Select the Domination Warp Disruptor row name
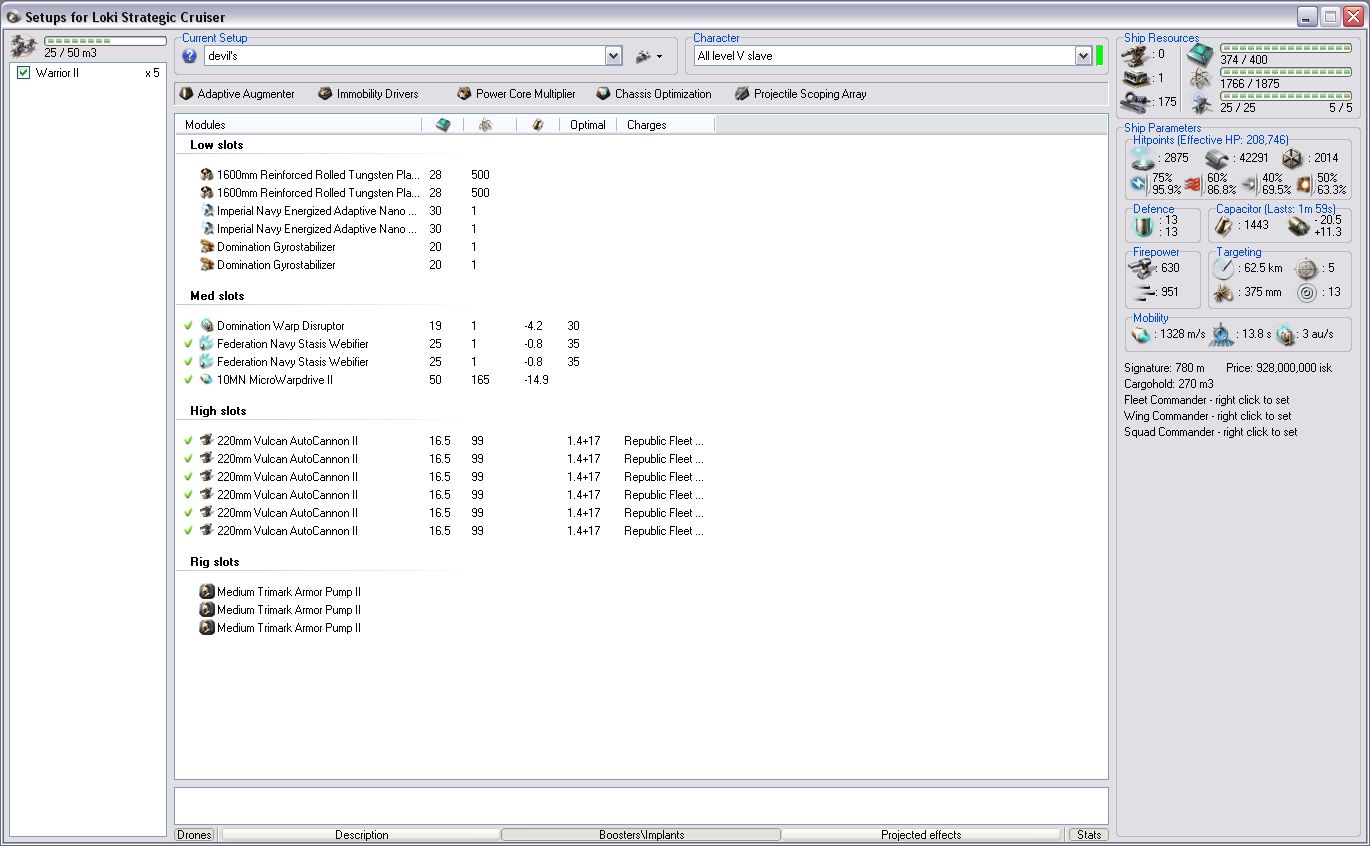Viewport: 1370px width, 846px height. tap(281, 326)
